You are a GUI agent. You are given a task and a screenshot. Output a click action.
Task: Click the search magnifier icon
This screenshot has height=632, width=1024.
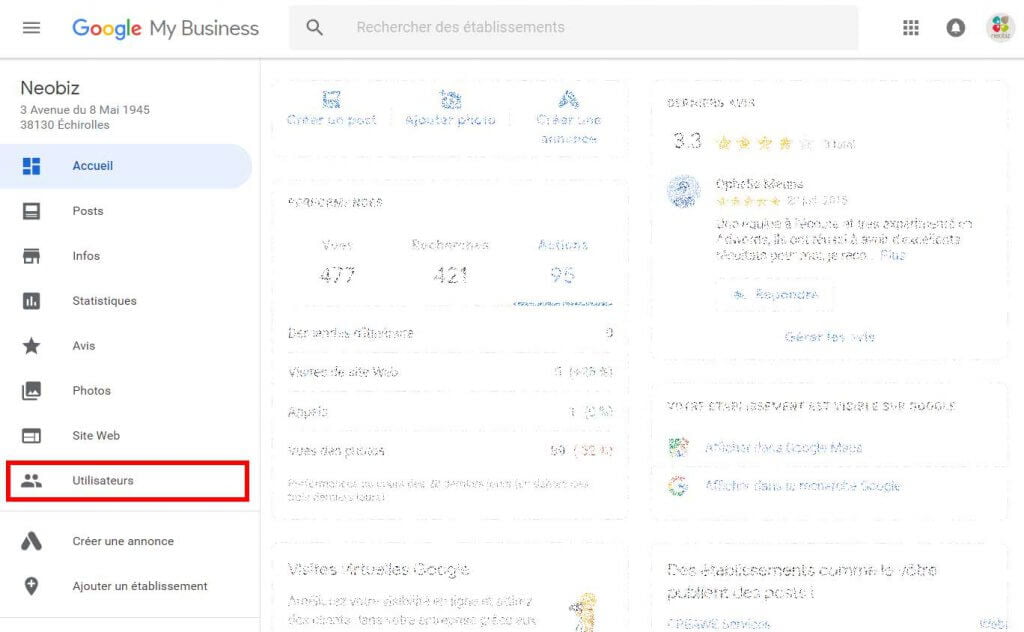315,27
